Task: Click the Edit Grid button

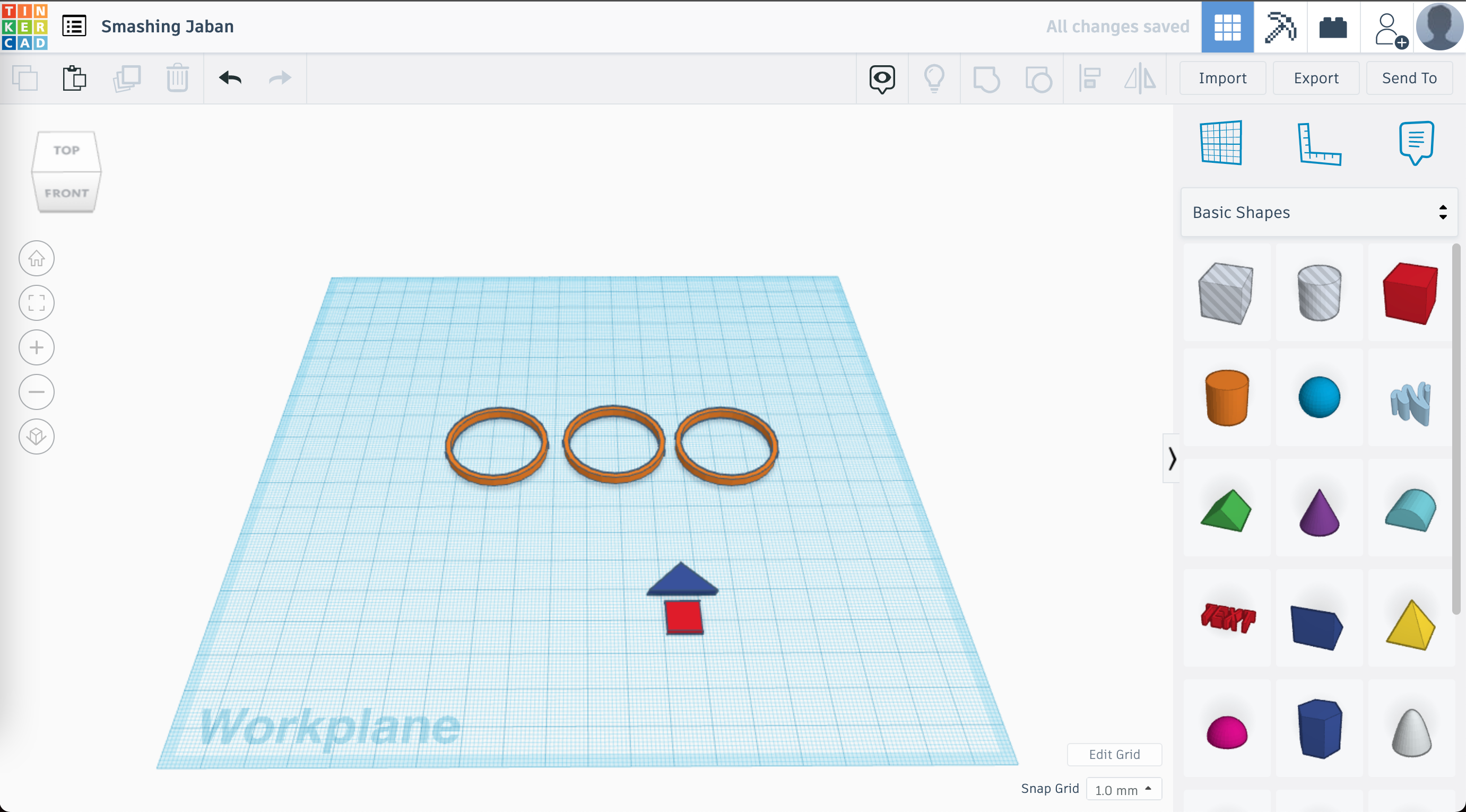Action: coord(1114,754)
